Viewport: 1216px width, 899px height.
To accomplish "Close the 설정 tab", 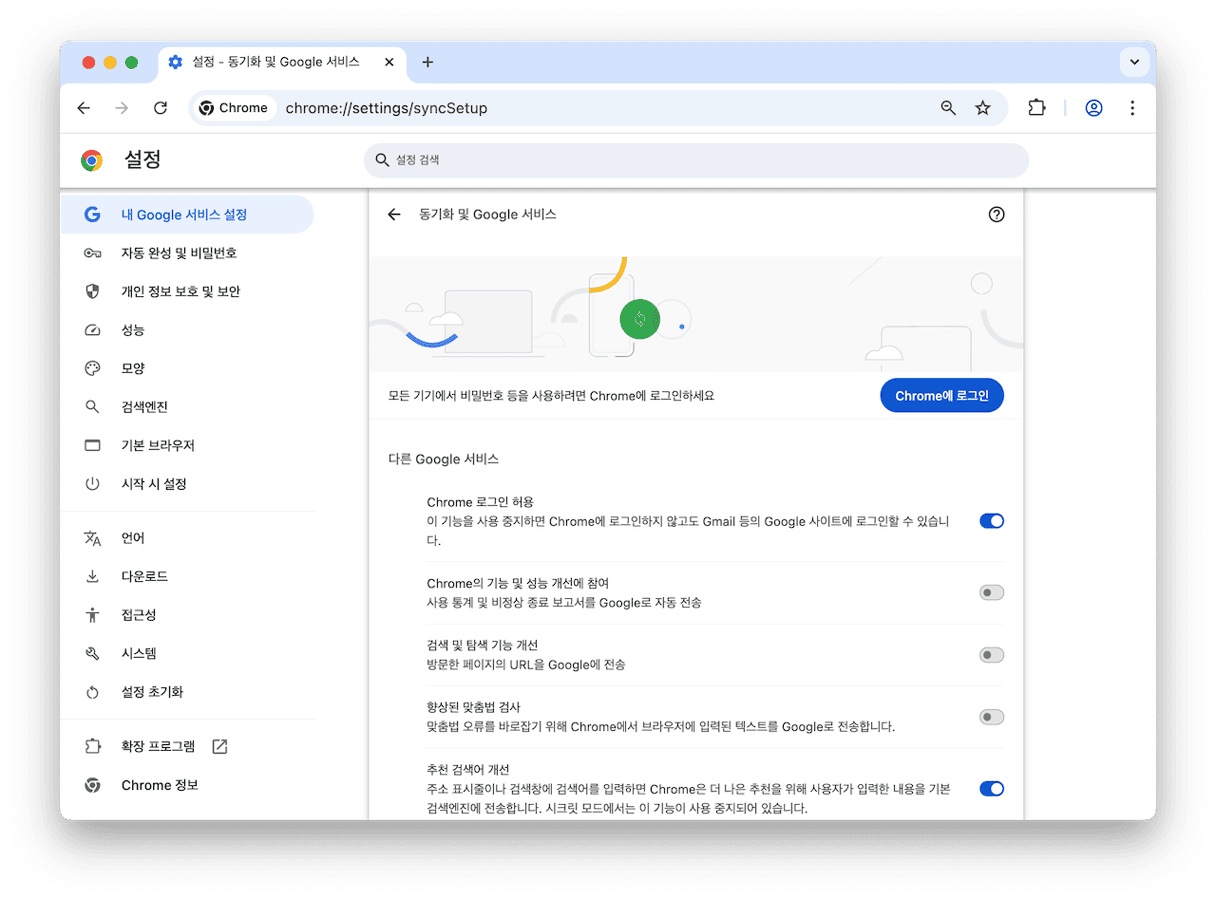I will pos(388,62).
